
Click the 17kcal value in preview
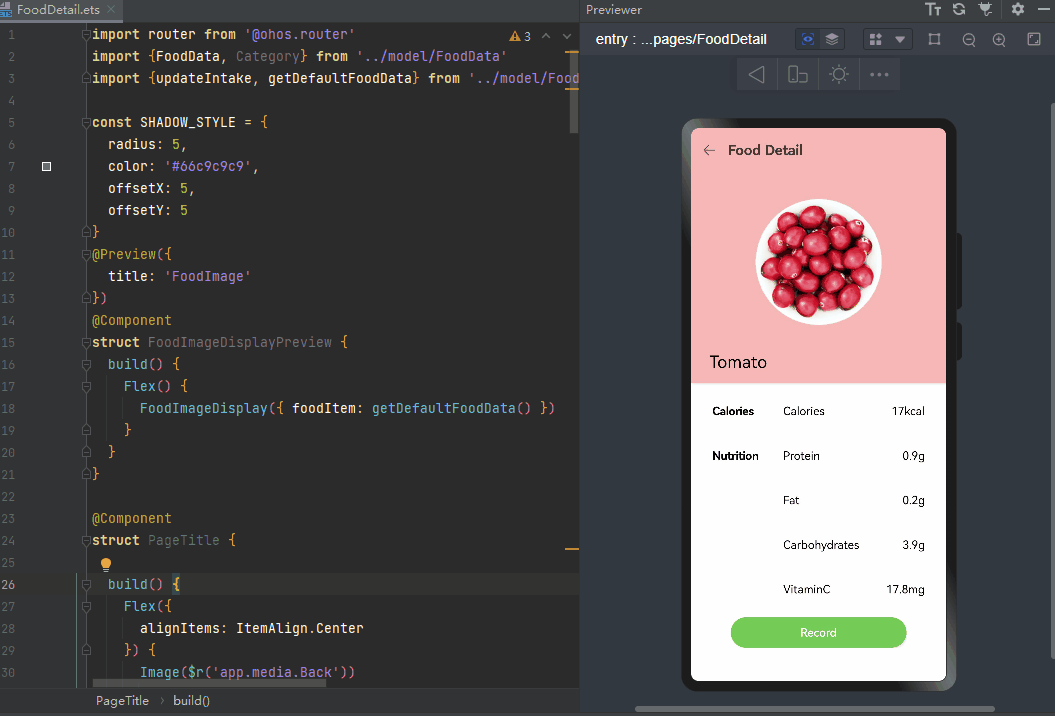click(908, 411)
